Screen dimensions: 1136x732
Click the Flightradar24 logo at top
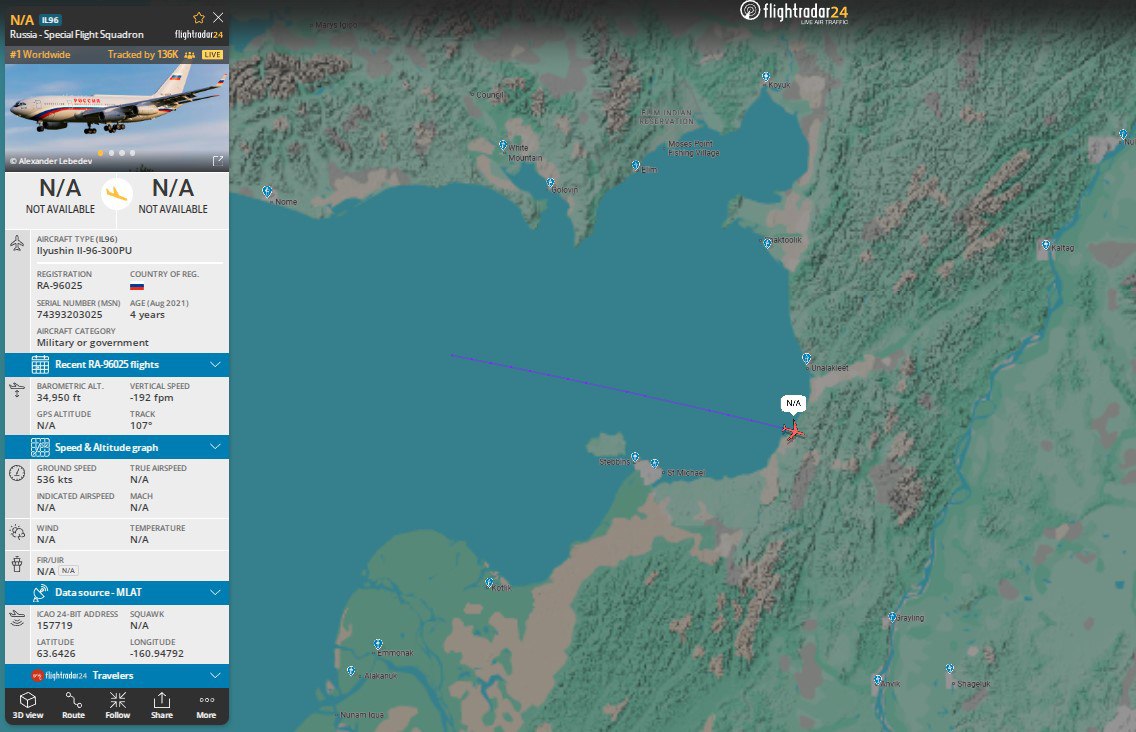point(794,12)
